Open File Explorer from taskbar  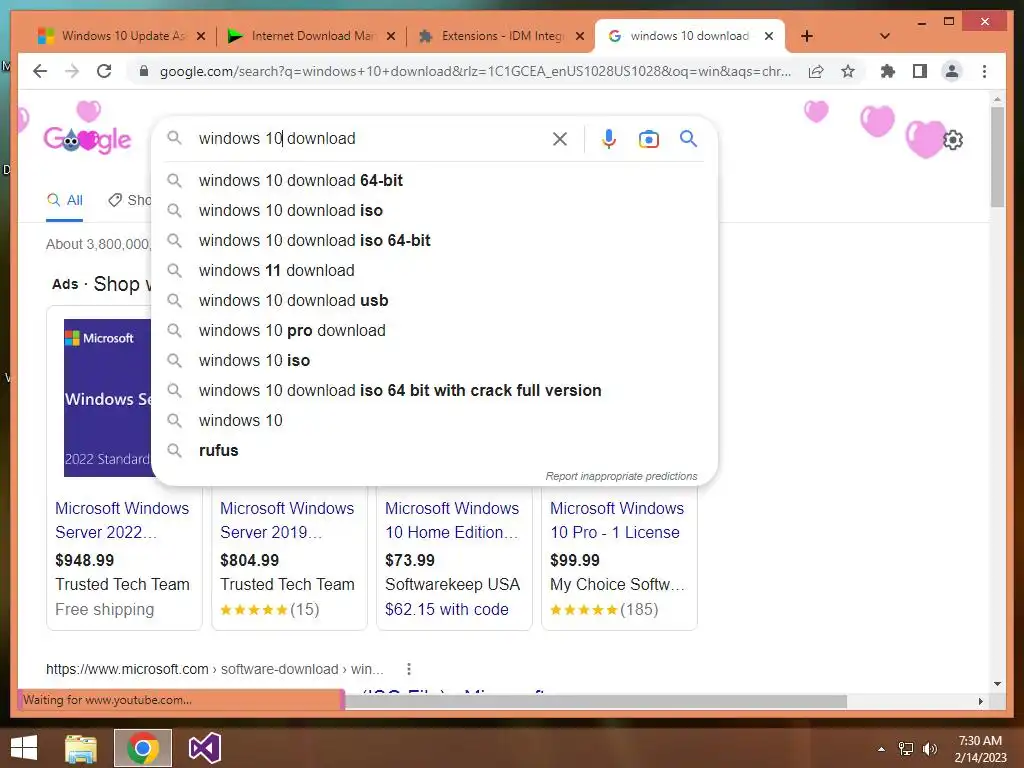pos(81,748)
